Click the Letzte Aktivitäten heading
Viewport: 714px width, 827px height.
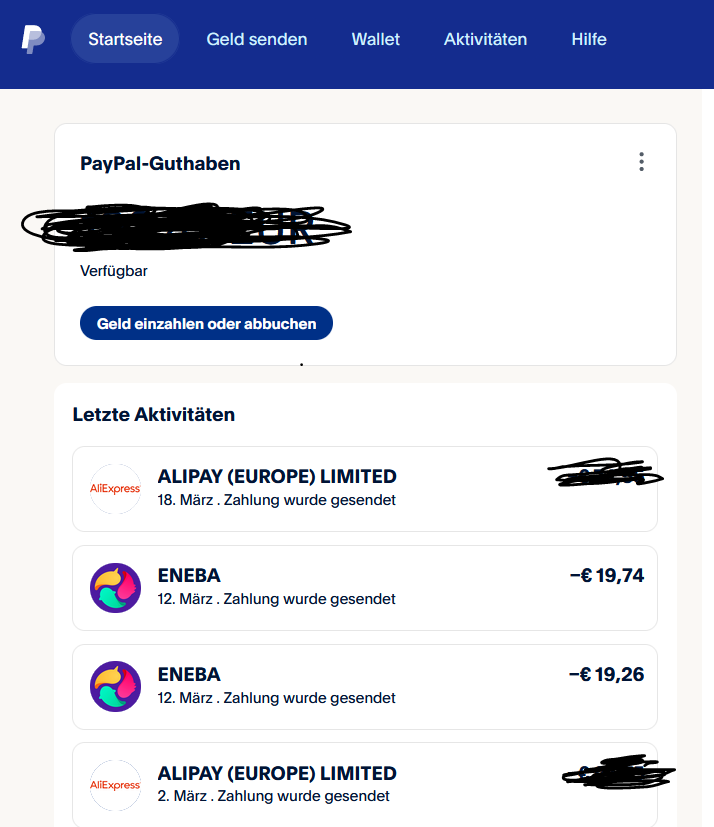click(154, 414)
